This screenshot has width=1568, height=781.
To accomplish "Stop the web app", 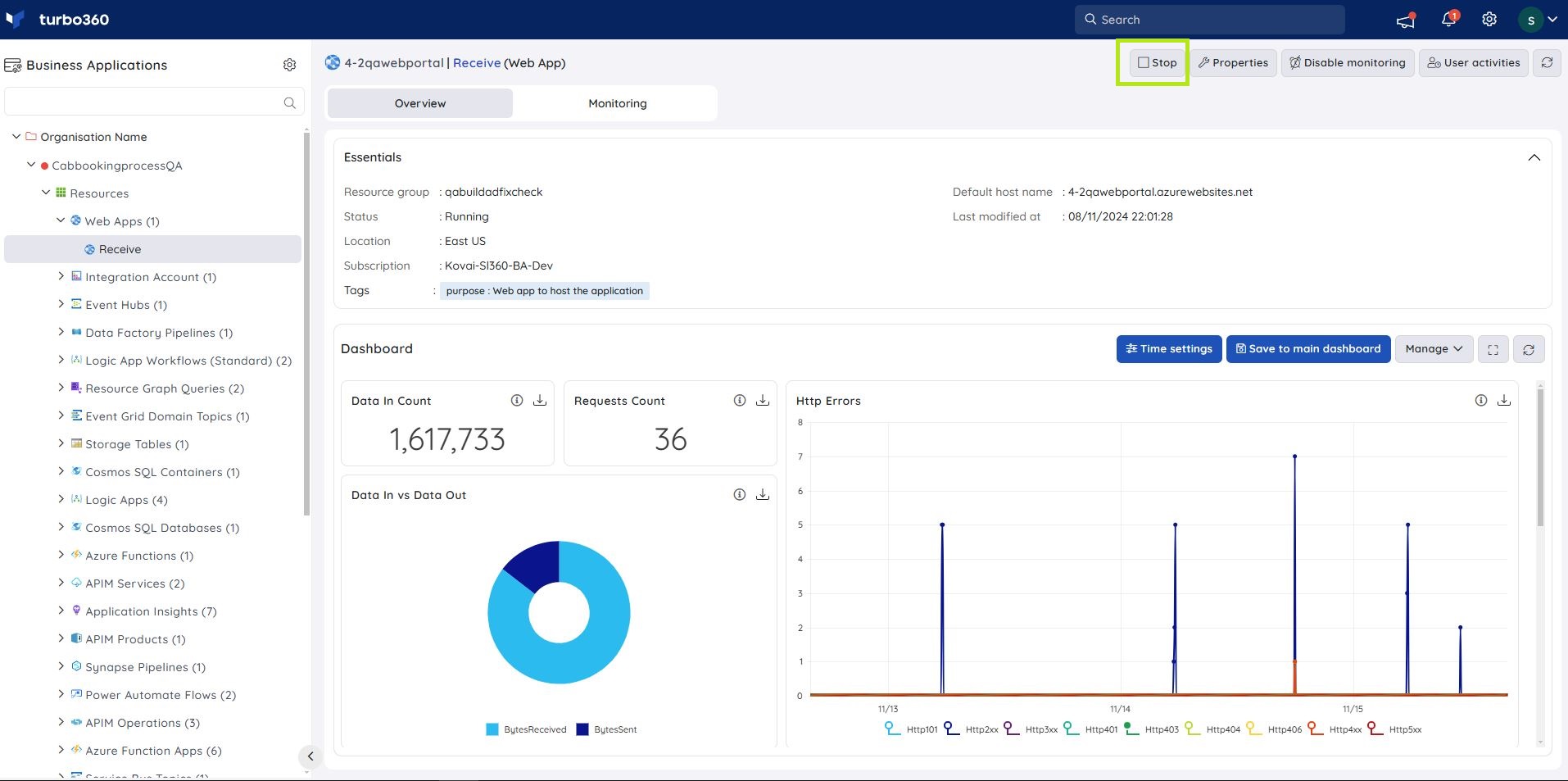I will [1157, 62].
